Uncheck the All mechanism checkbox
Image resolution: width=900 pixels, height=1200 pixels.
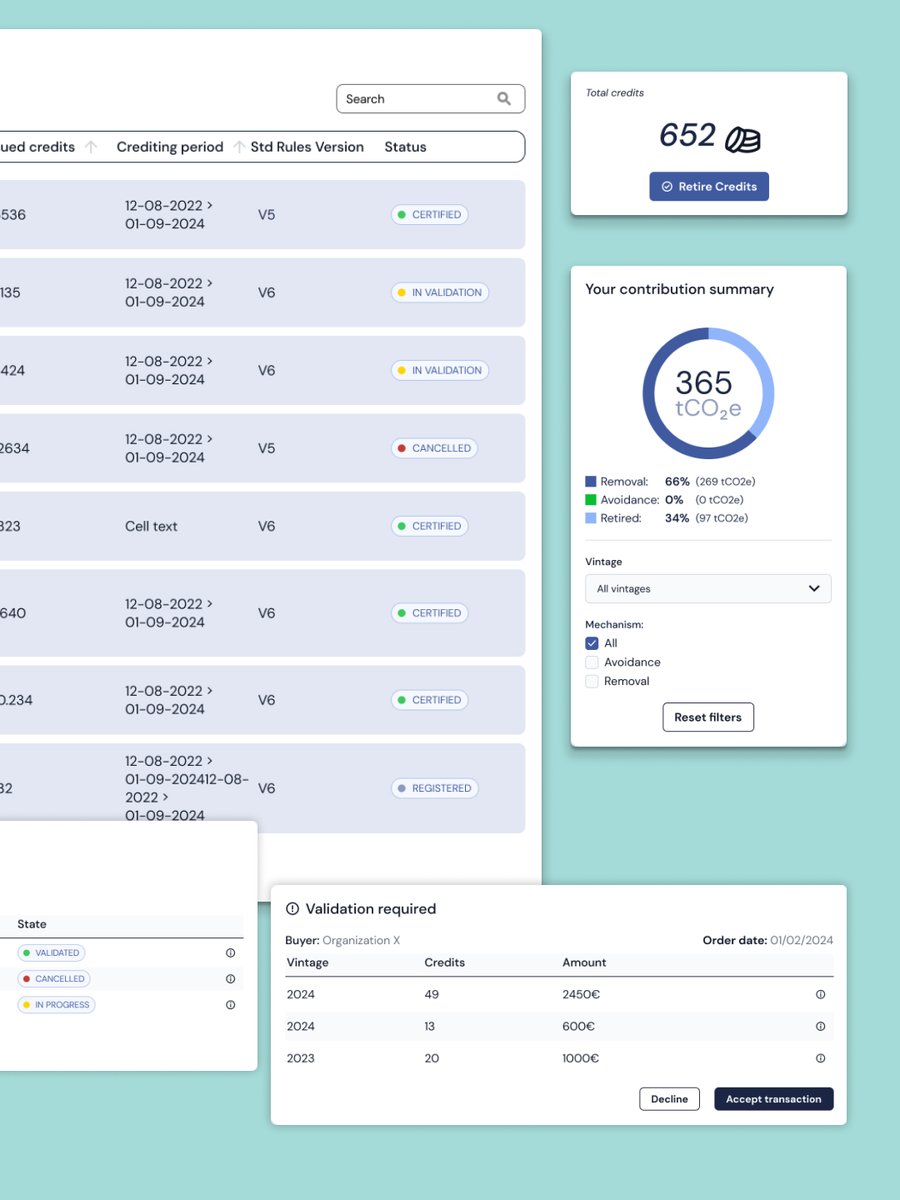click(592, 643)
